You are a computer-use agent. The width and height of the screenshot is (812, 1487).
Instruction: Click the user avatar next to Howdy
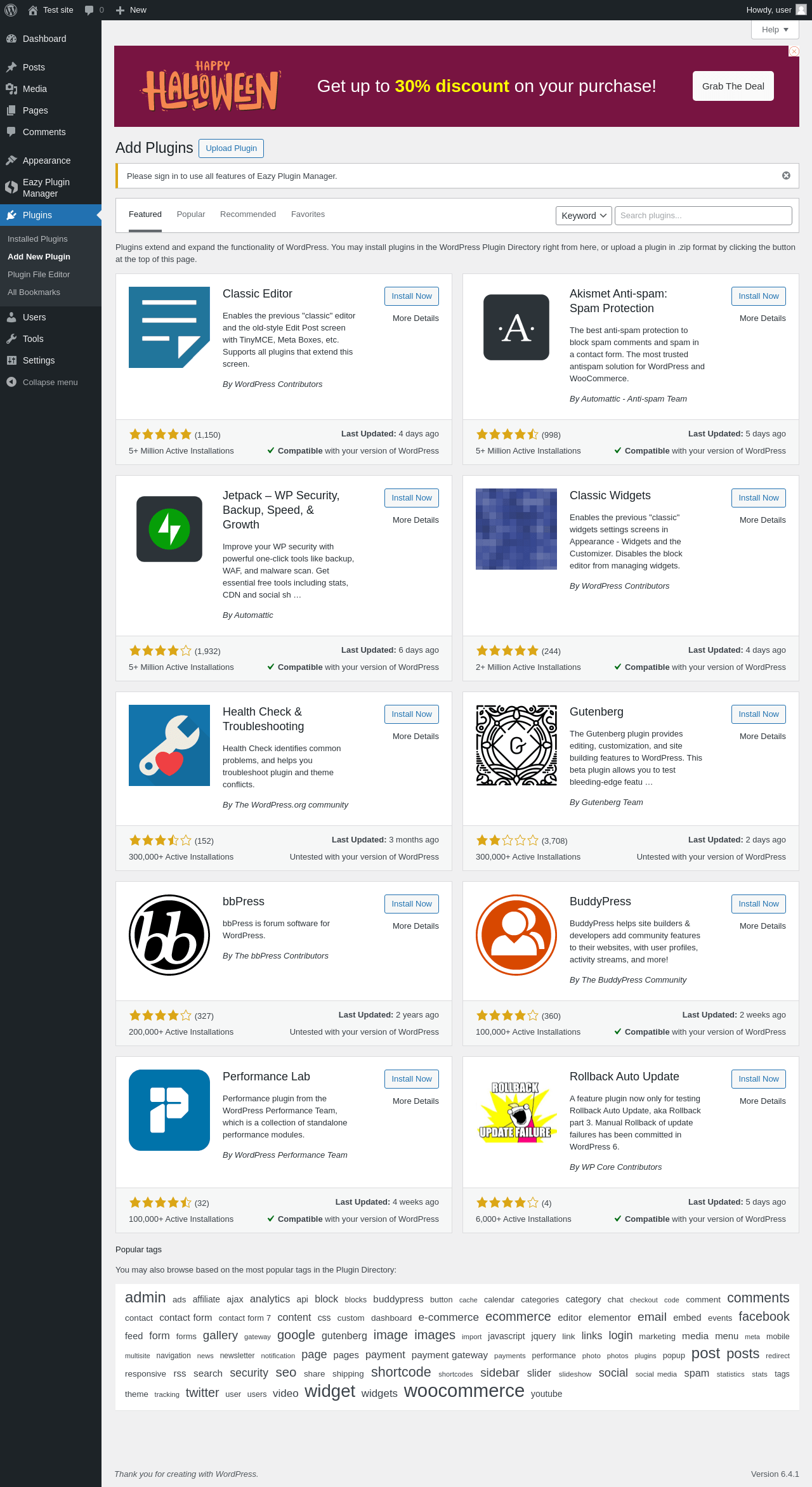[x=801, y=10]
